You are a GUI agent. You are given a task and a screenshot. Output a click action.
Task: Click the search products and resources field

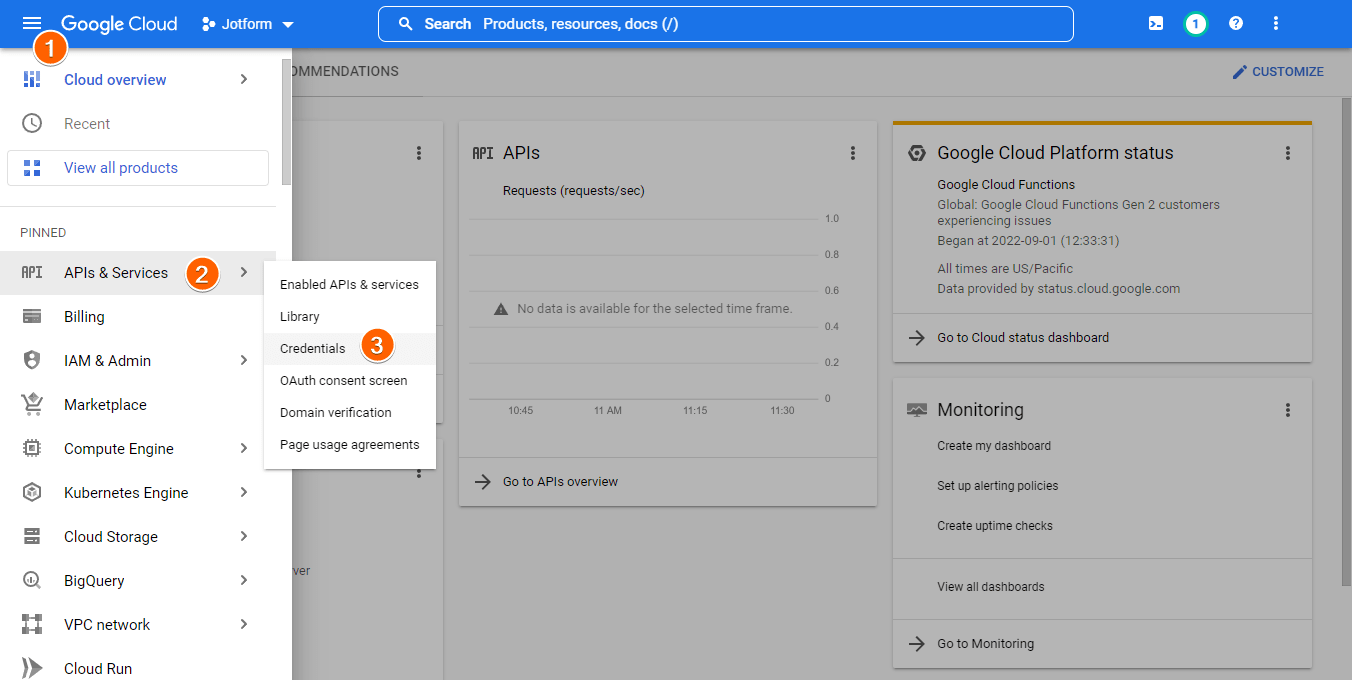725,24
